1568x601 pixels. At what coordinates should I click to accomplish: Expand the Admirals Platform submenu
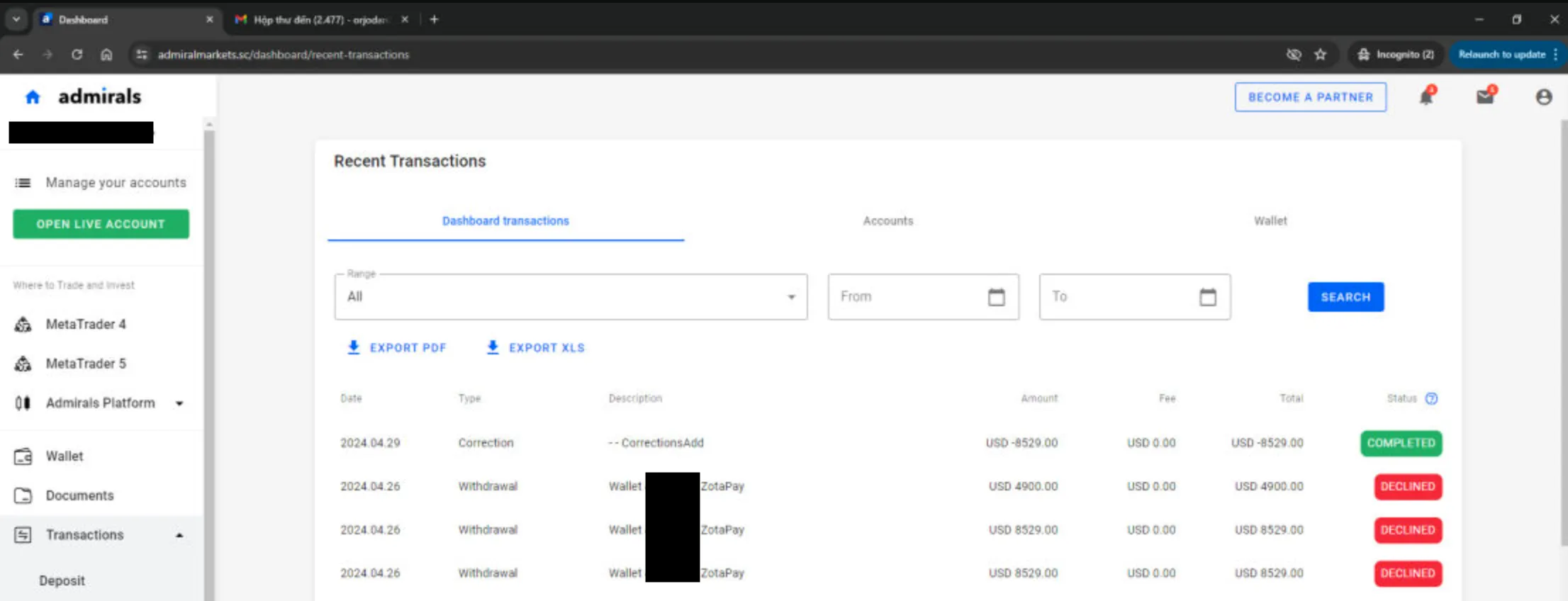[179, 403]
